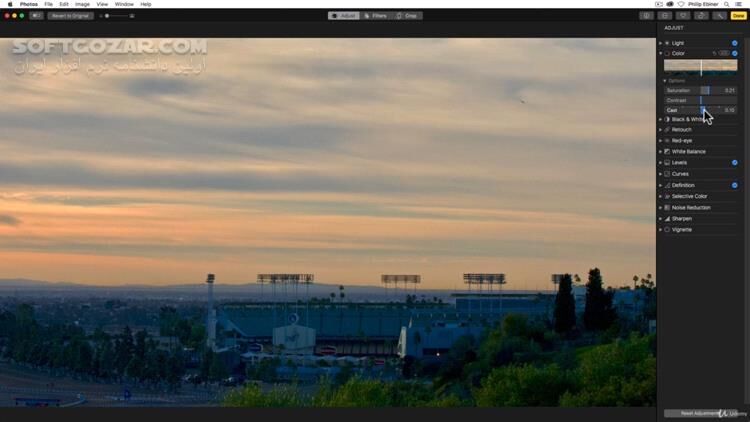Click the Auto Enhance magic wand icon
This screenshot has height=422, width=750.
click(719, 15)
